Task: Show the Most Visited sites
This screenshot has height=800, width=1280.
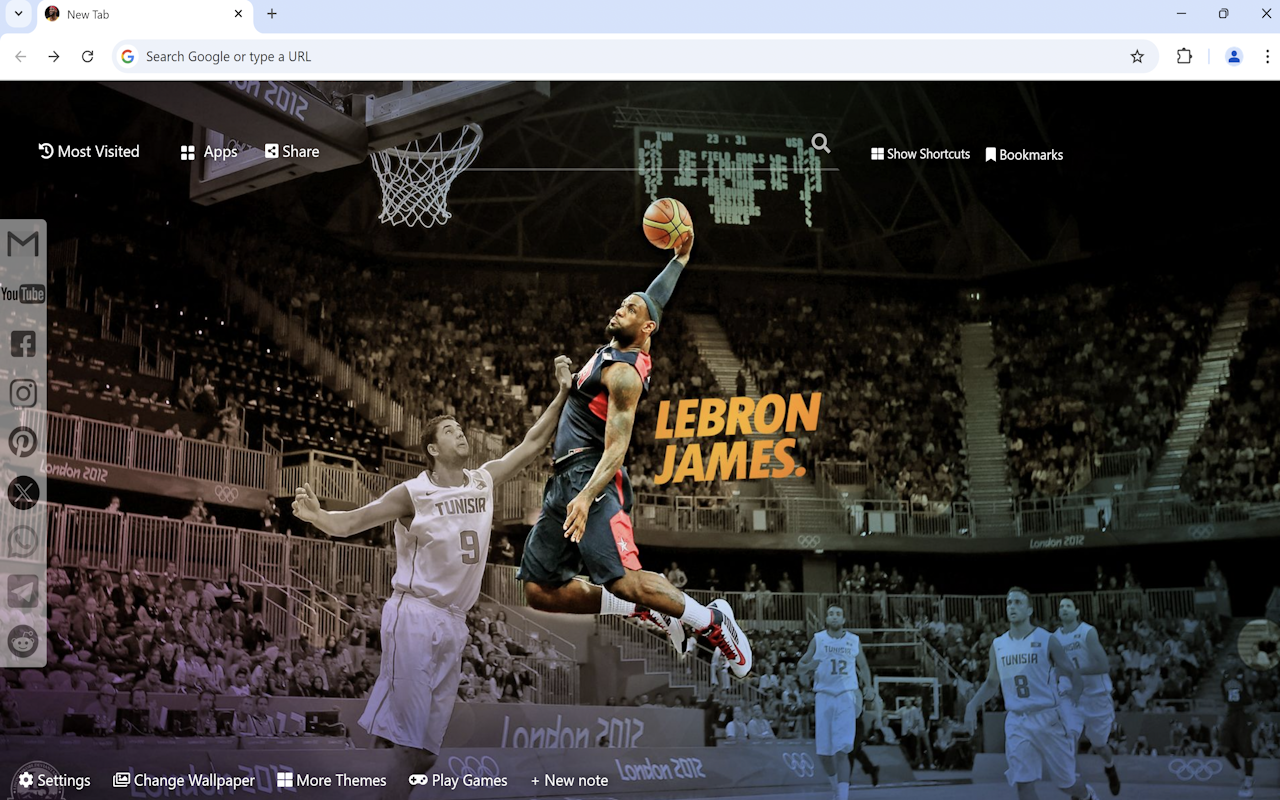Action: click(x=88, y=151)
